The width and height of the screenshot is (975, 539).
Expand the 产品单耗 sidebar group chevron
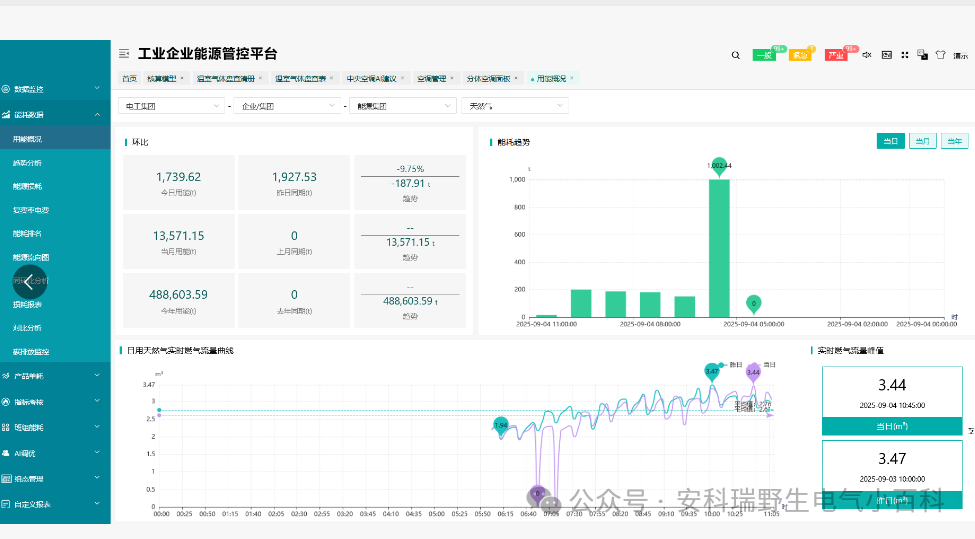[x=97, y=375]
